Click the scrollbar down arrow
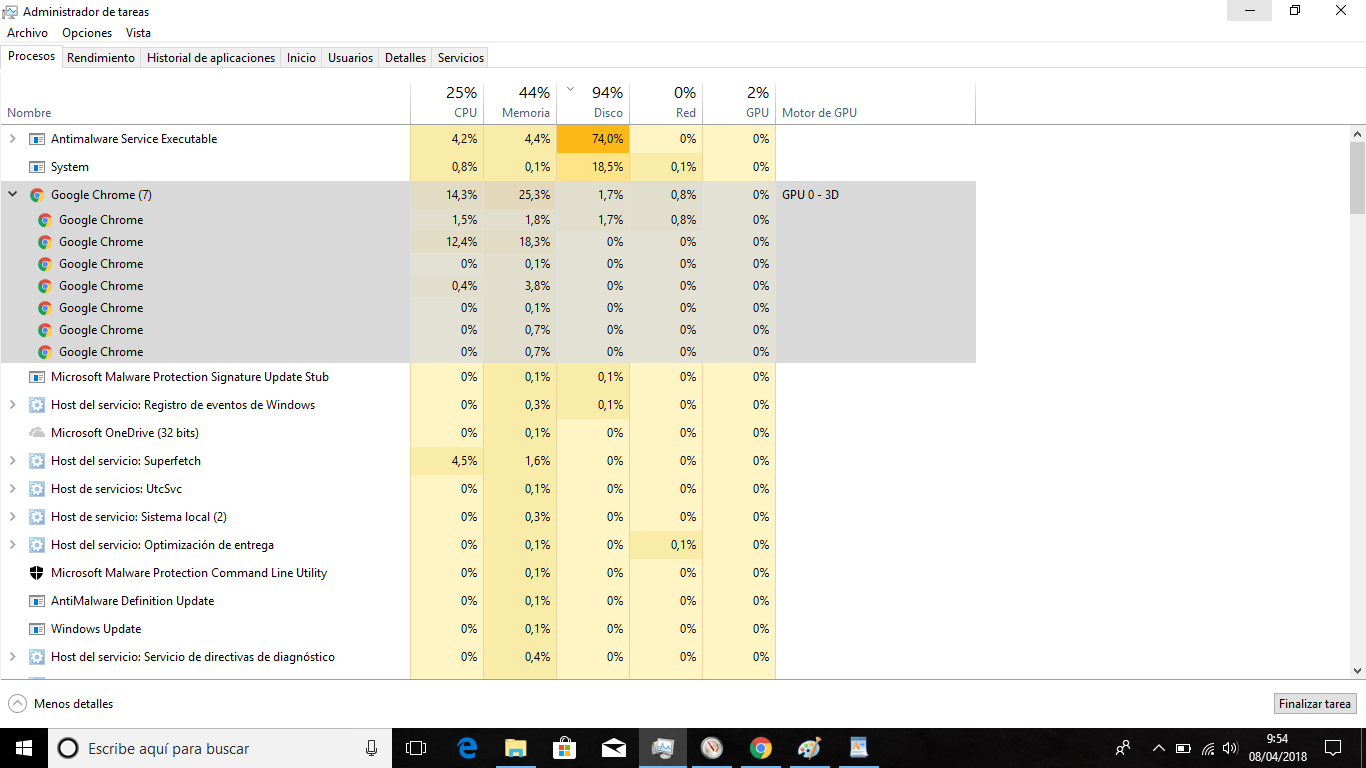 click(1358, 671)
